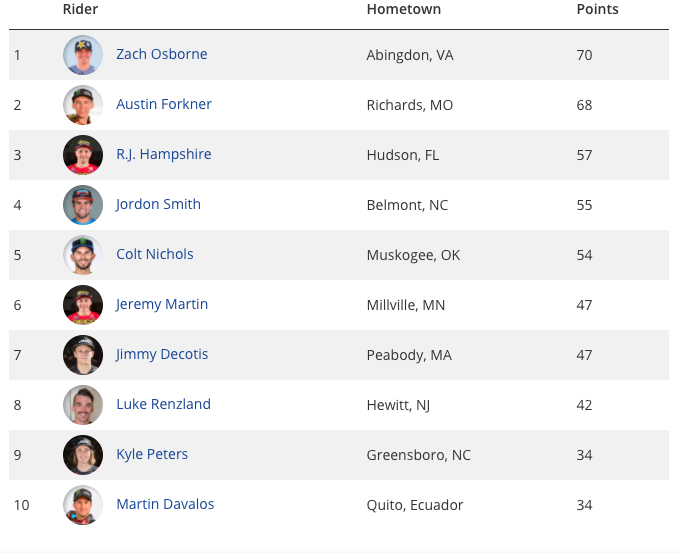The height and width of the screenshot is (553, 680).
Task: Open R.J. Hampshire rider page
Action: 164,154
